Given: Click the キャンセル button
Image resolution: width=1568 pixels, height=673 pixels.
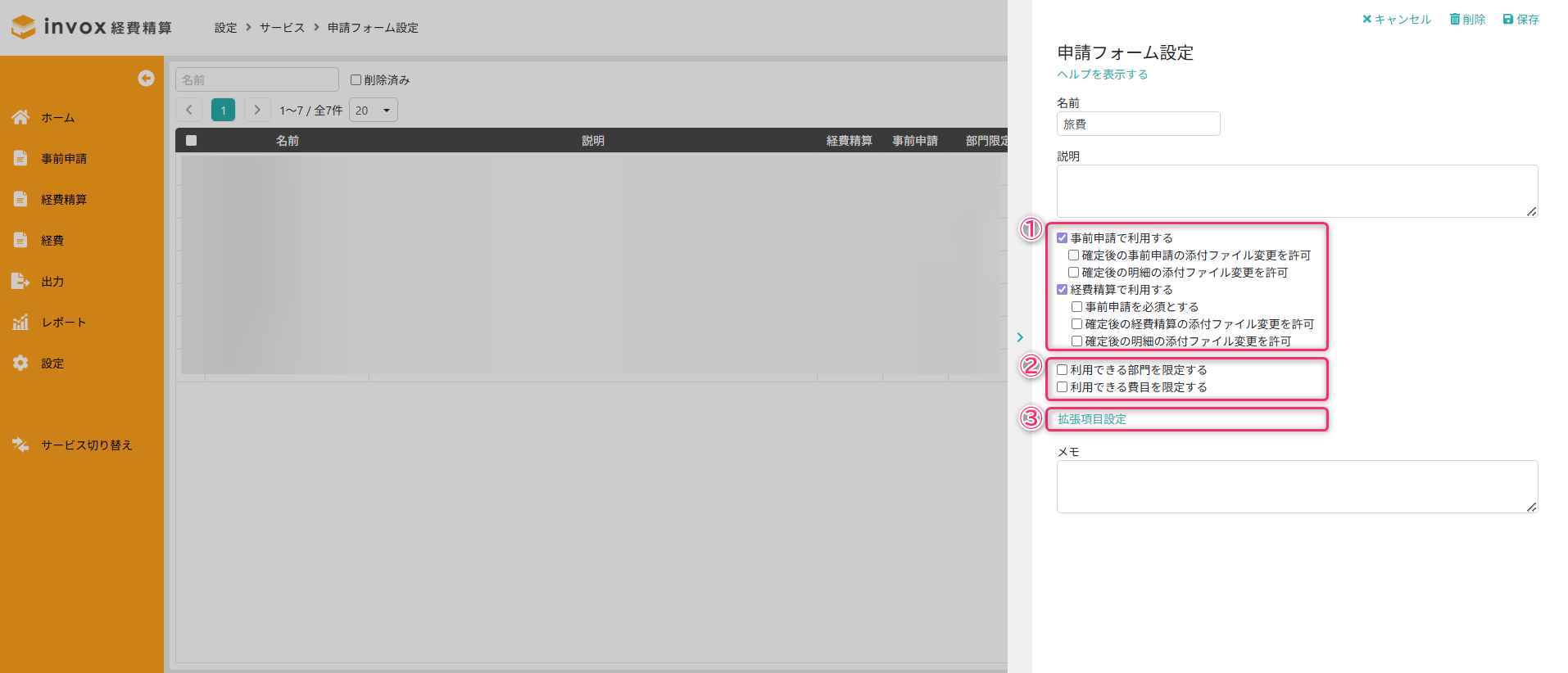Looking at the screenshot, I should coord(1397,19).
